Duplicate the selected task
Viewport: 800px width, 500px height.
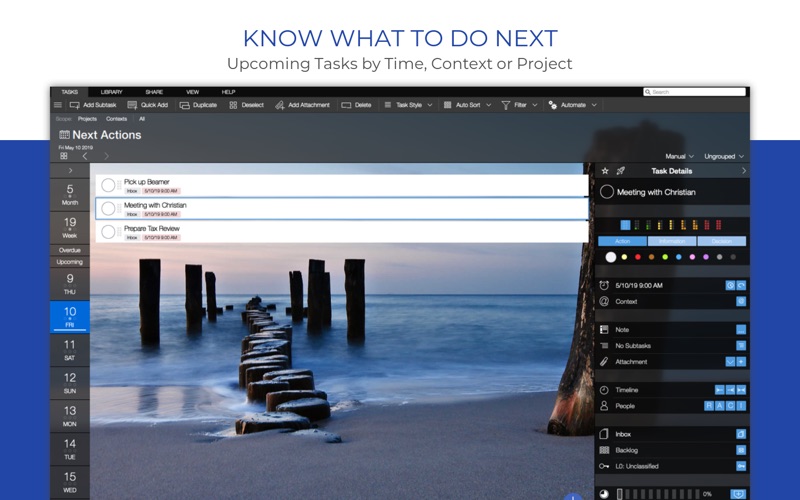[x=198, y=105]
